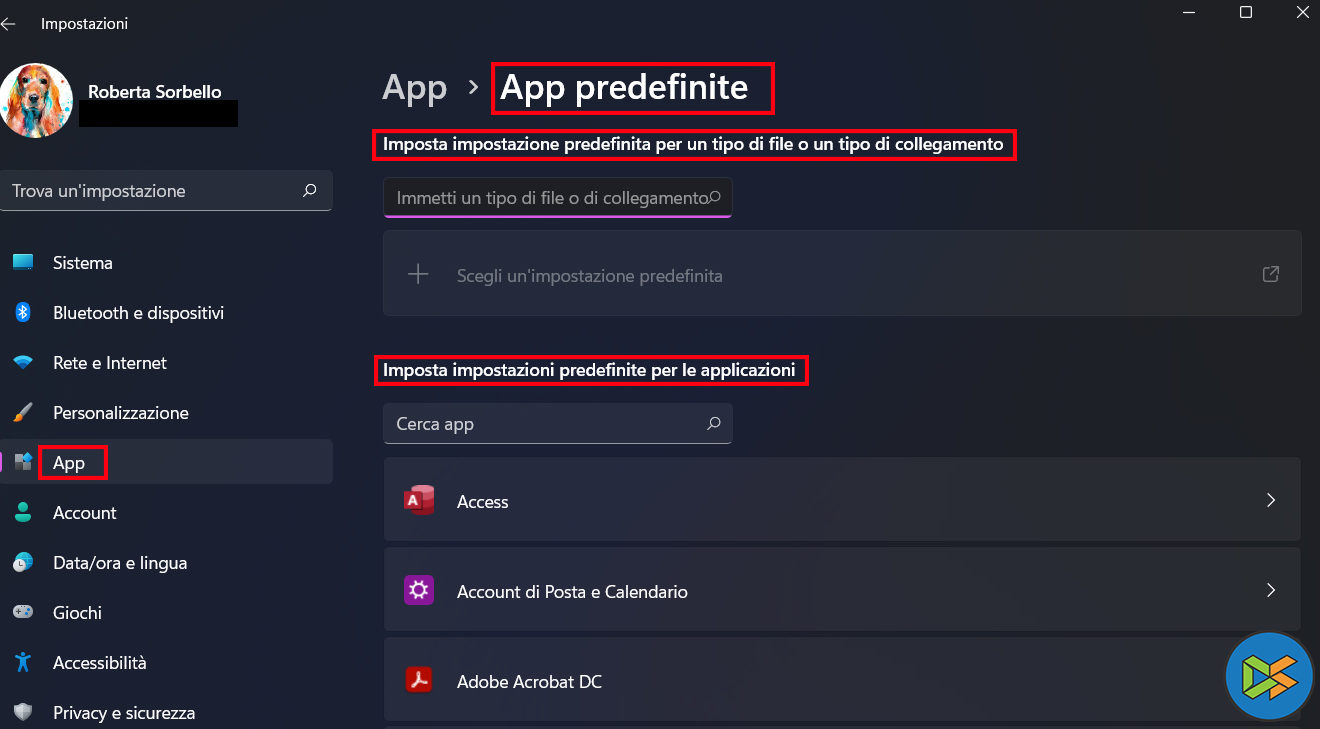The height and width of the screenshot is (729, 1320).
Task: Expand Account di Posta e Calendario chevron
Action: (x=1270, y=590)
